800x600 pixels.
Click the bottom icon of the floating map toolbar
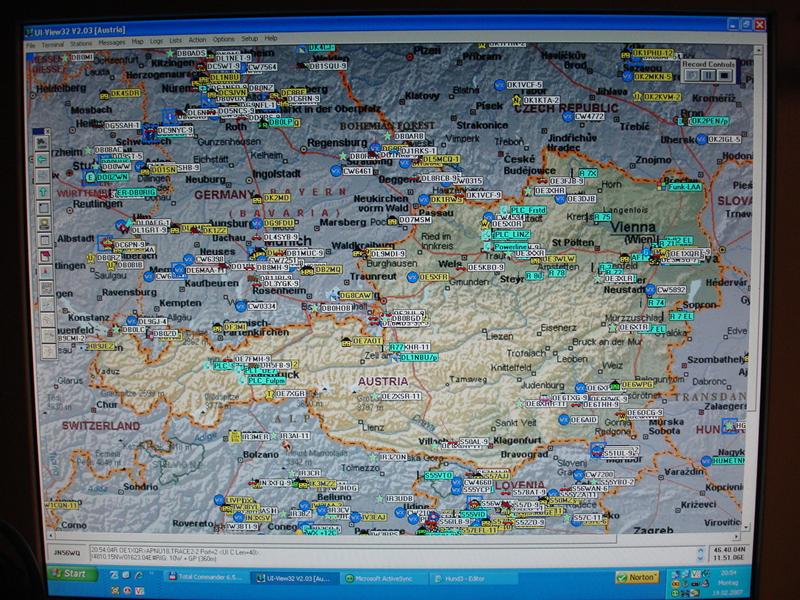(48, 351)
